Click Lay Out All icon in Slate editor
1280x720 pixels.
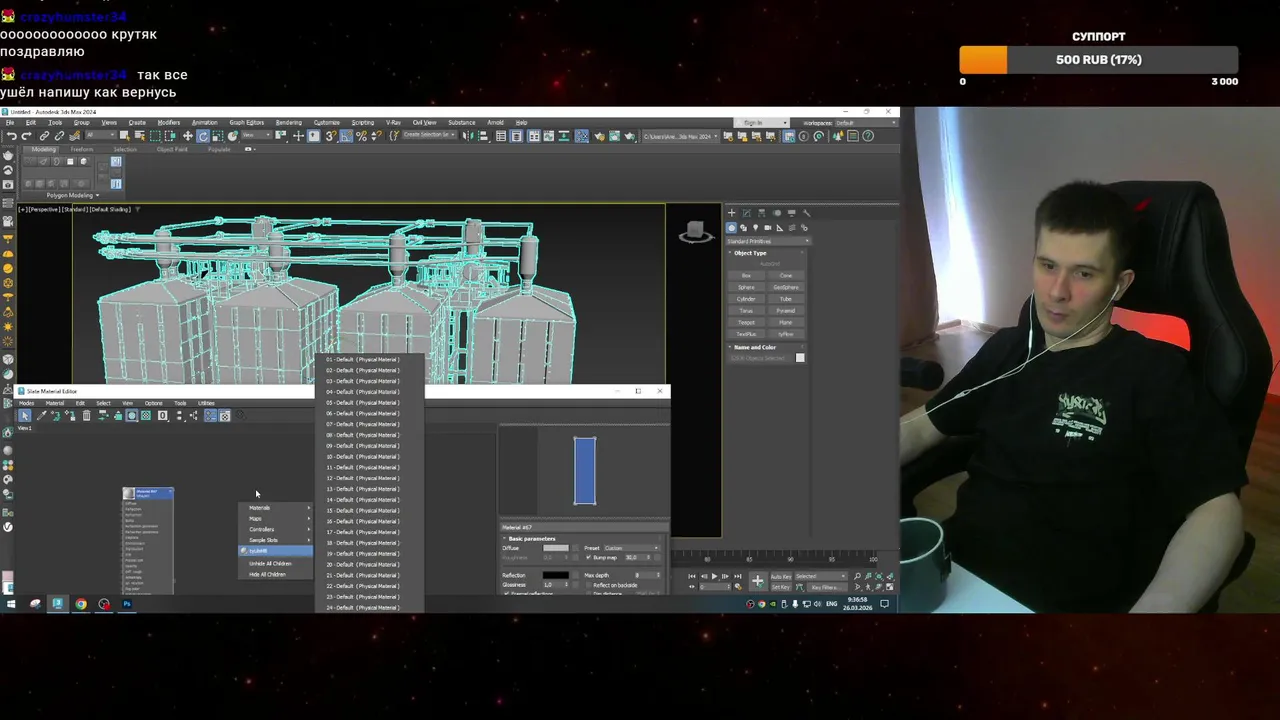[180, 416]
